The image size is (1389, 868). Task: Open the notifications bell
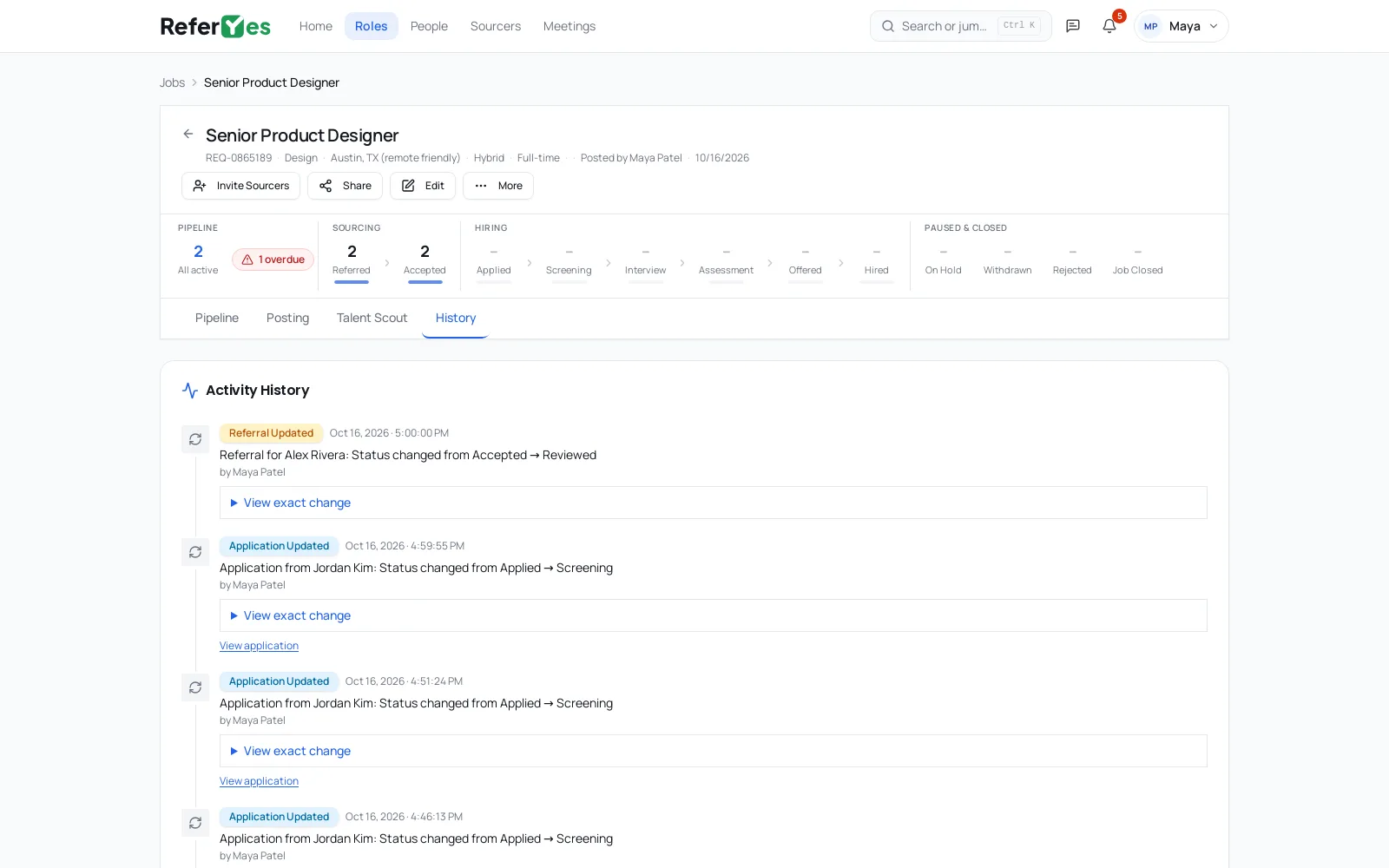(x=1109, y=26)
